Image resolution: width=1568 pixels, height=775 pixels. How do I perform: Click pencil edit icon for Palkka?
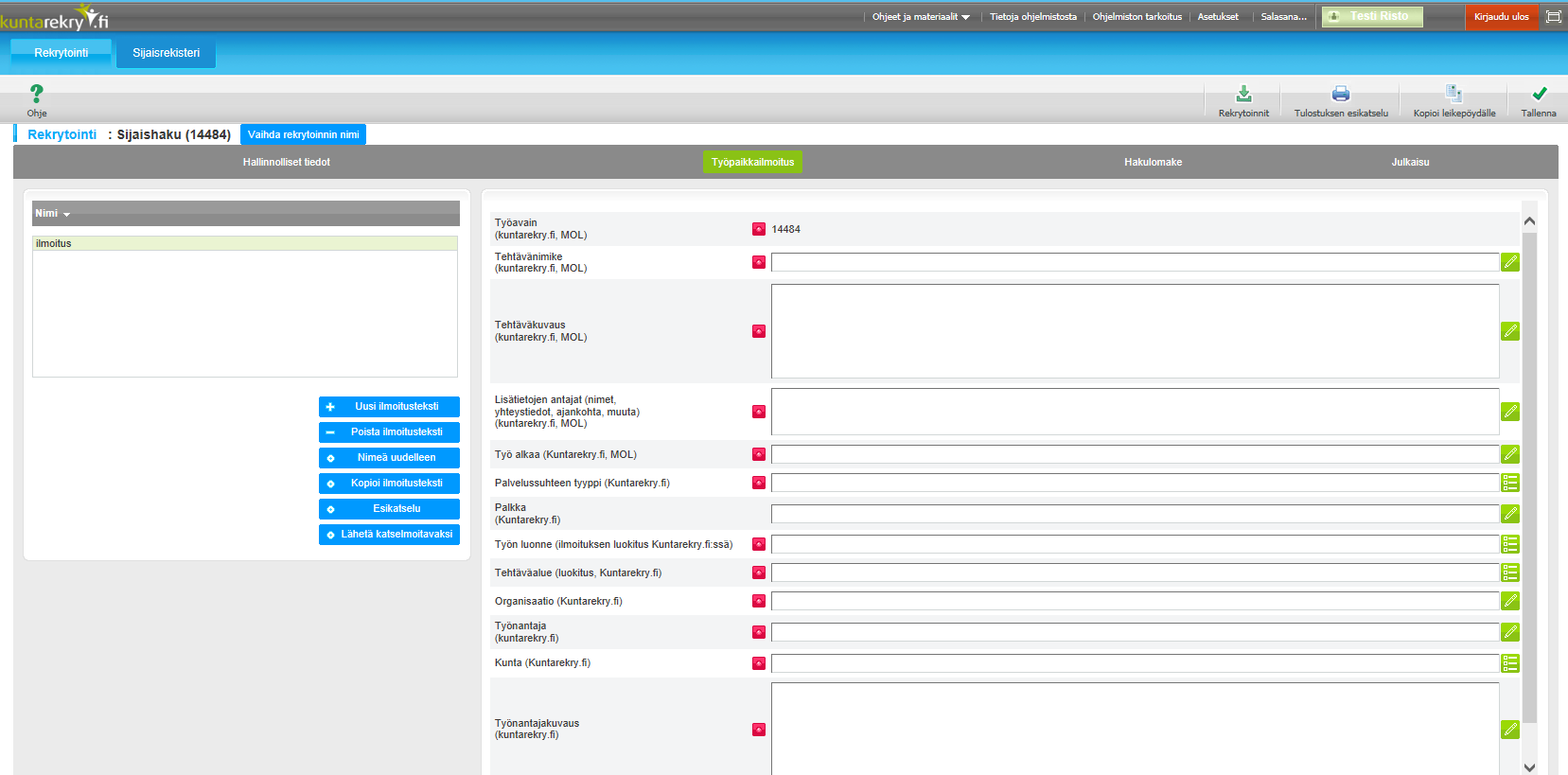pyautogui.click(x=1510, y=514)
